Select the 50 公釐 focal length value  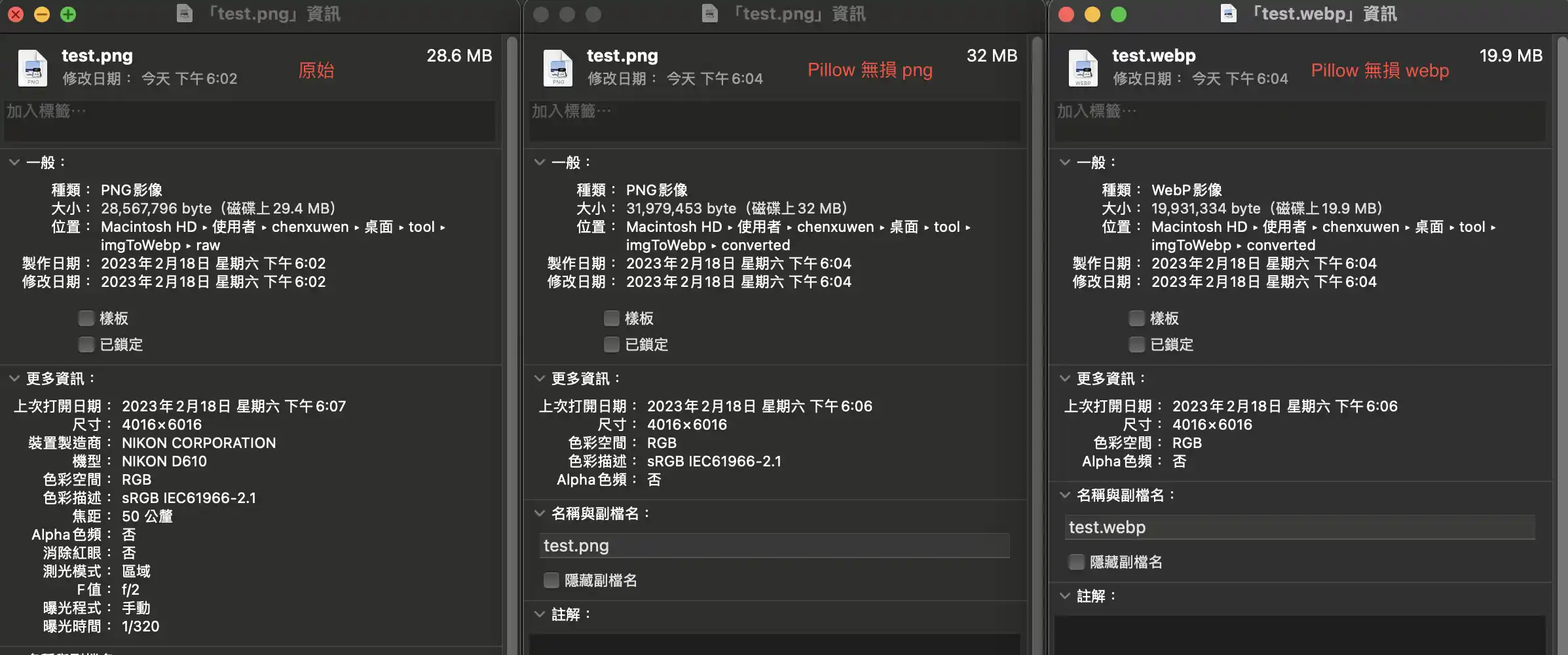[147, 516]
